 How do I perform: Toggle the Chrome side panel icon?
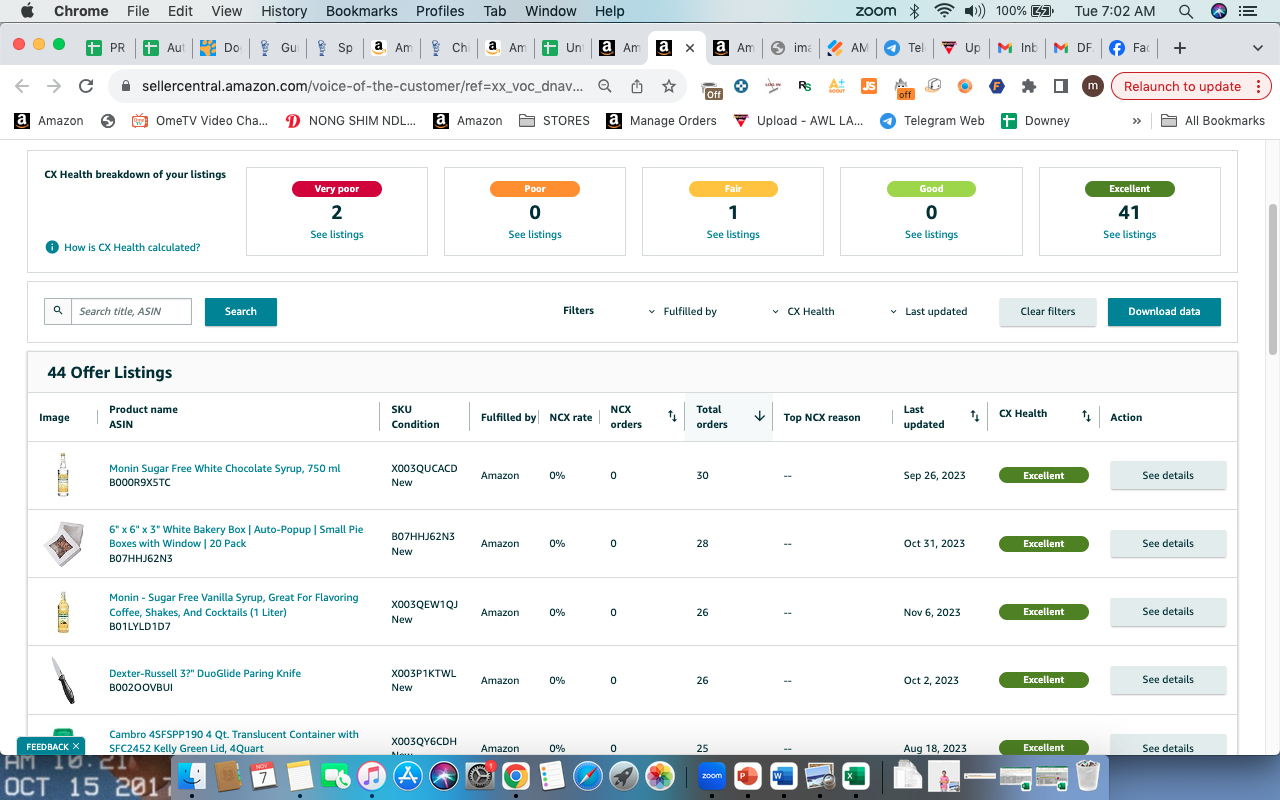tap(1061, 86)
